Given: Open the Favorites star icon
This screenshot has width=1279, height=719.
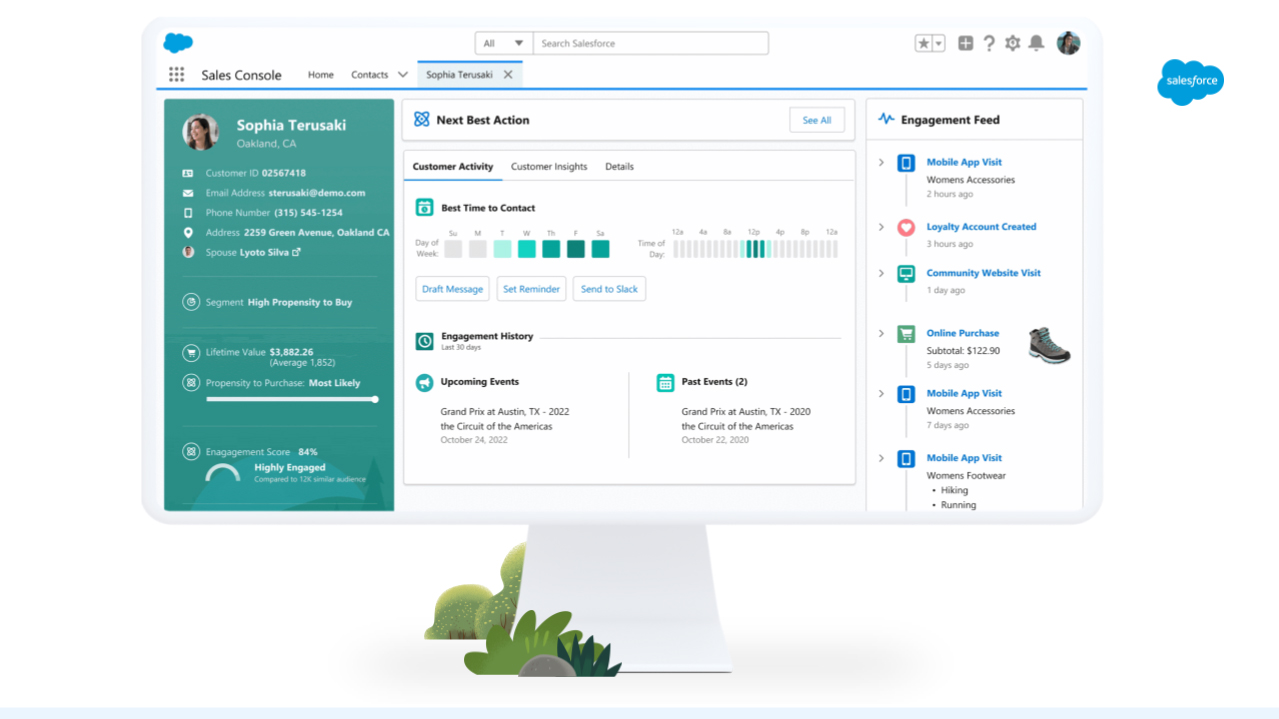Looking at the screenshot, I should pos(924,43).
